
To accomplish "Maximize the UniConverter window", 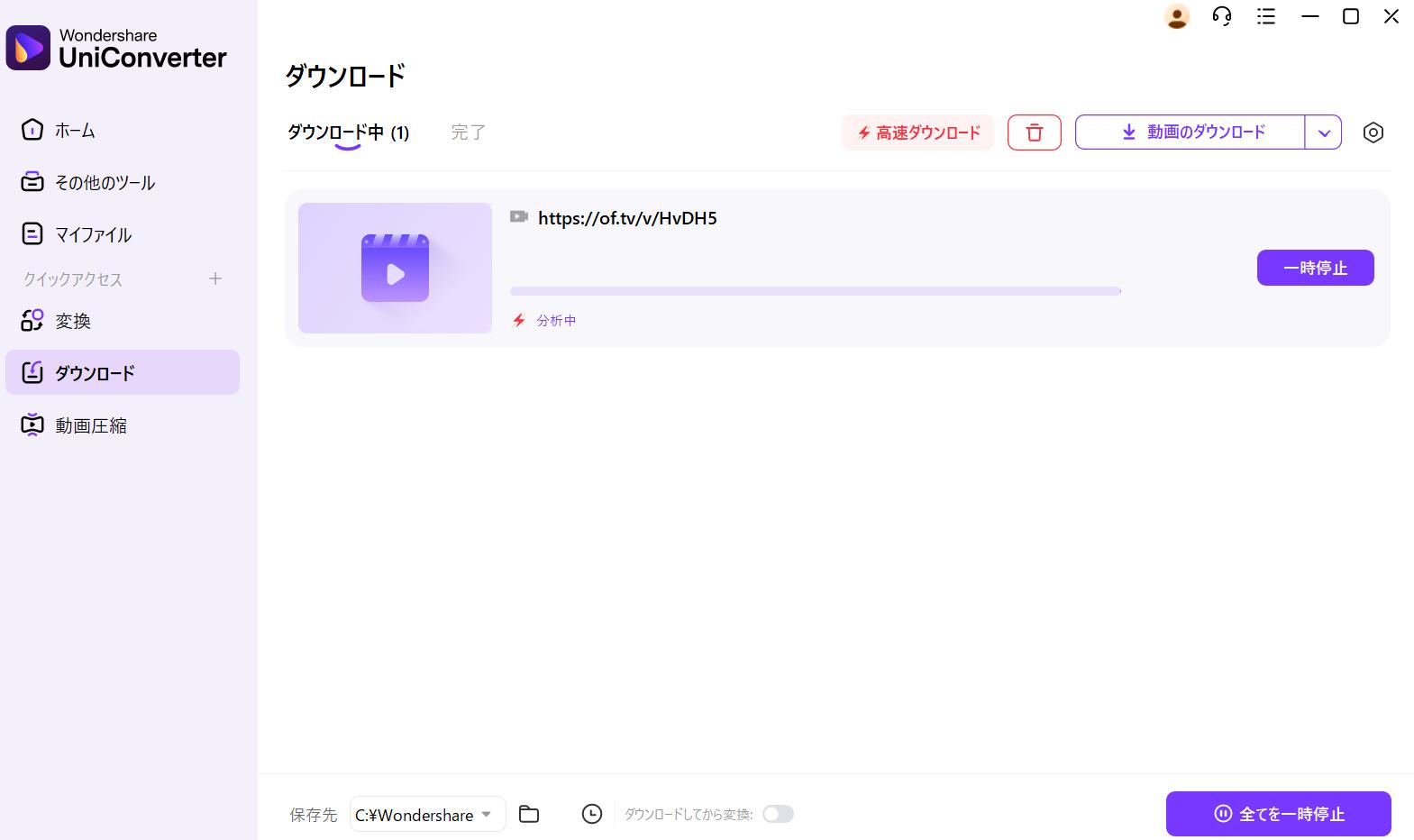I will (1351, 16).
